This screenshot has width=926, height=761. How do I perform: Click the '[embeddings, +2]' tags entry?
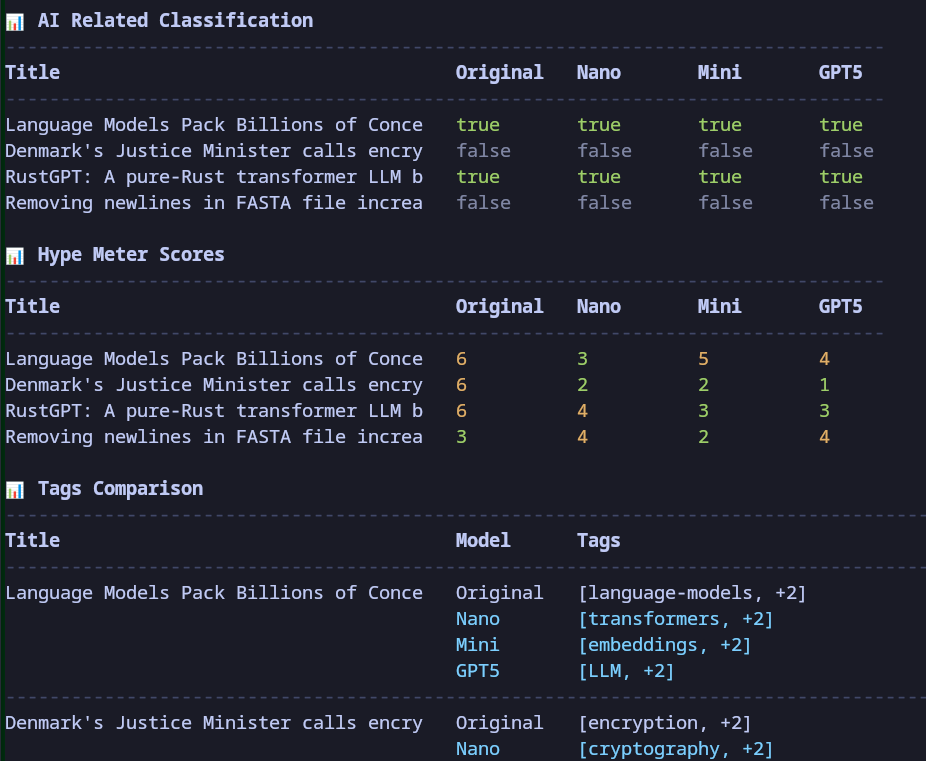[664, 645]
